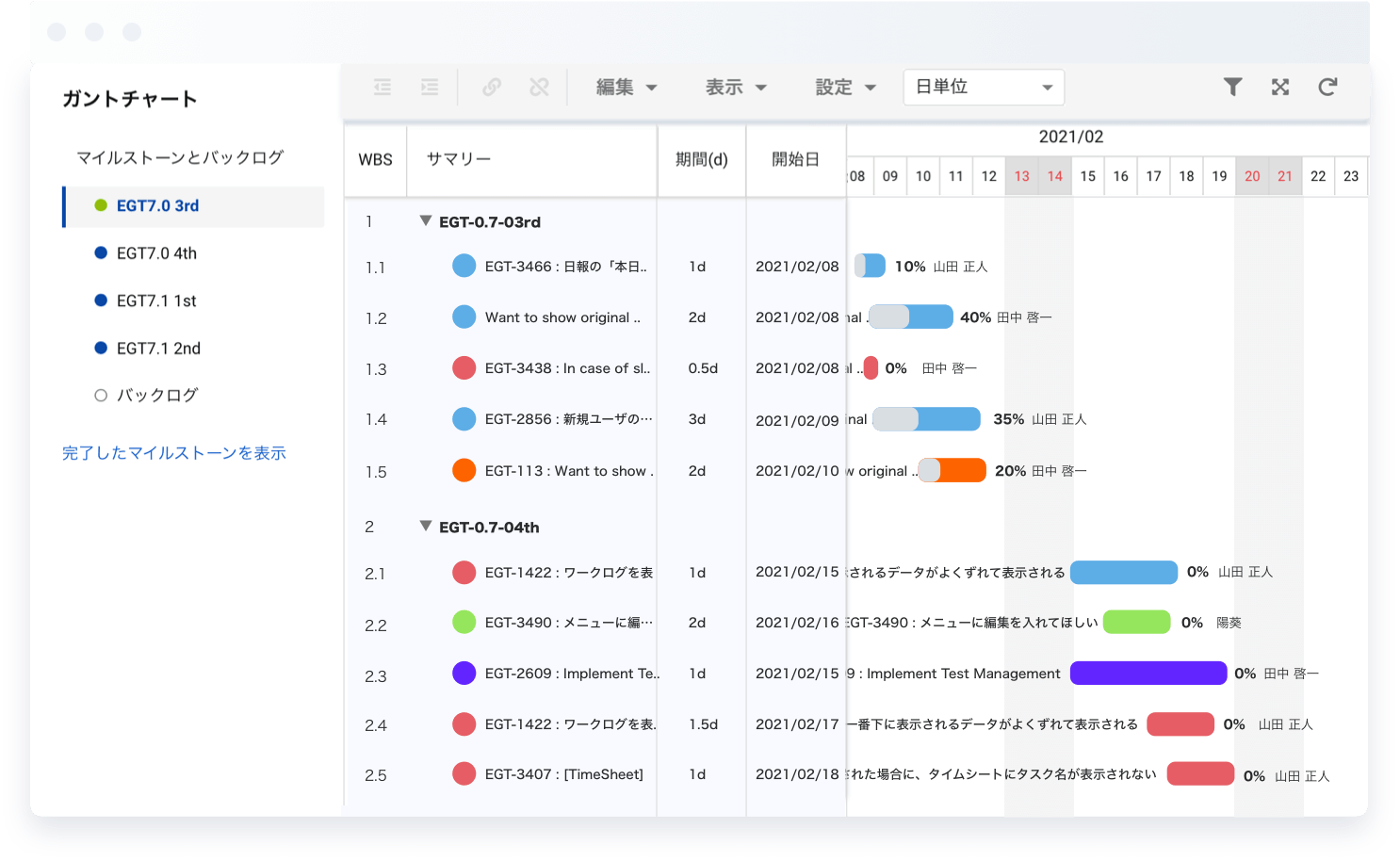Click green status circle of EGT-3490

(464, 622)
